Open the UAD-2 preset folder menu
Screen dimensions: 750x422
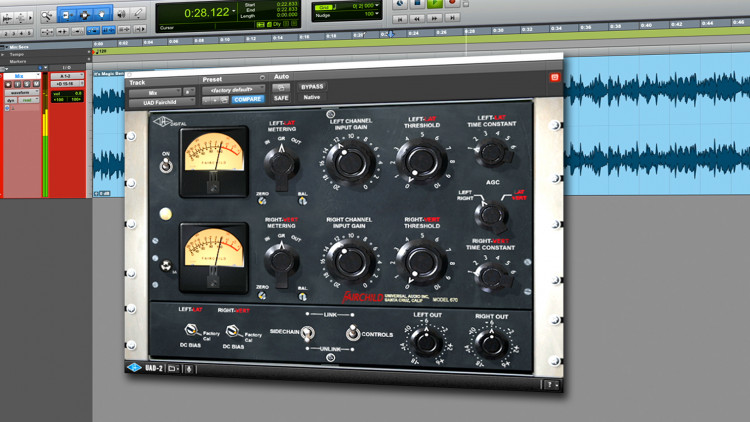coord(173,368)
